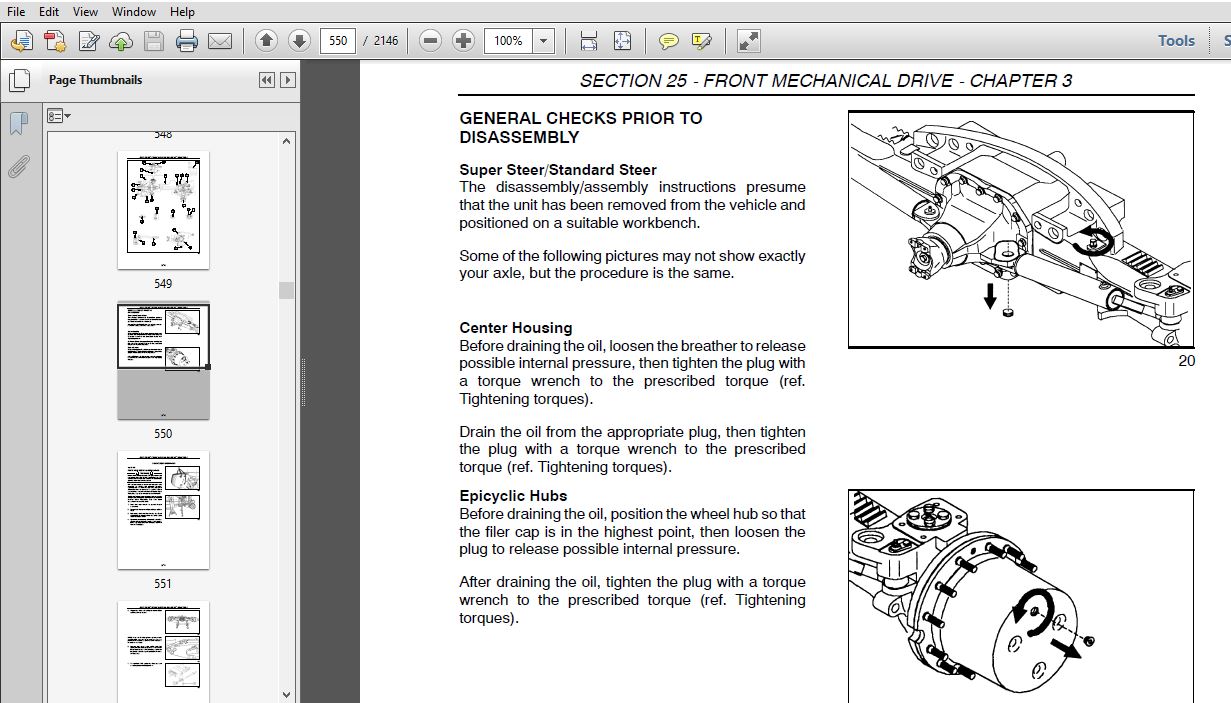Collapse the Page Thumbnails panel

pyautogui.click(x=267, y=80)
